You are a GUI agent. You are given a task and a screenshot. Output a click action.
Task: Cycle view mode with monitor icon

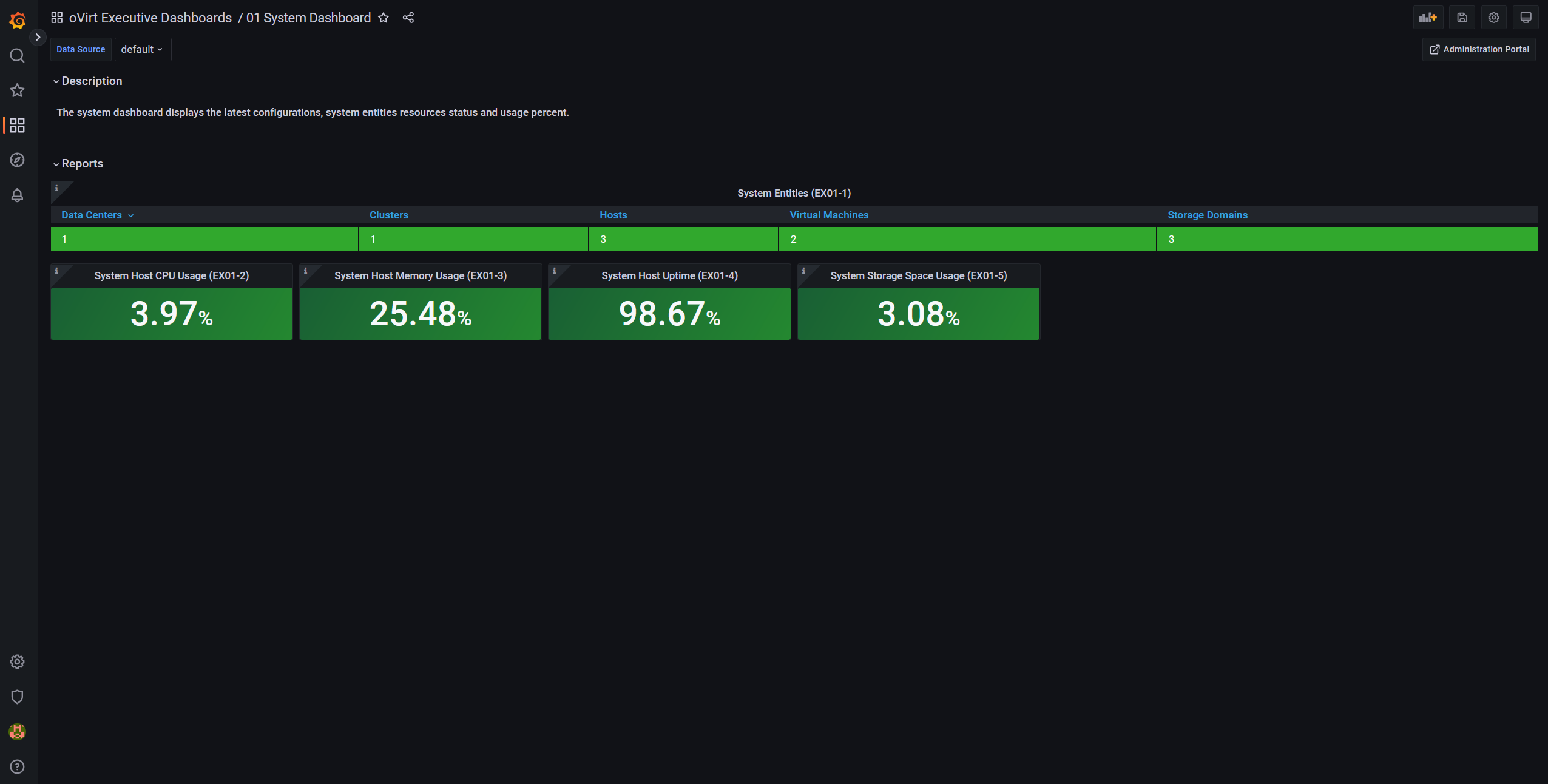coord(1526,18)
